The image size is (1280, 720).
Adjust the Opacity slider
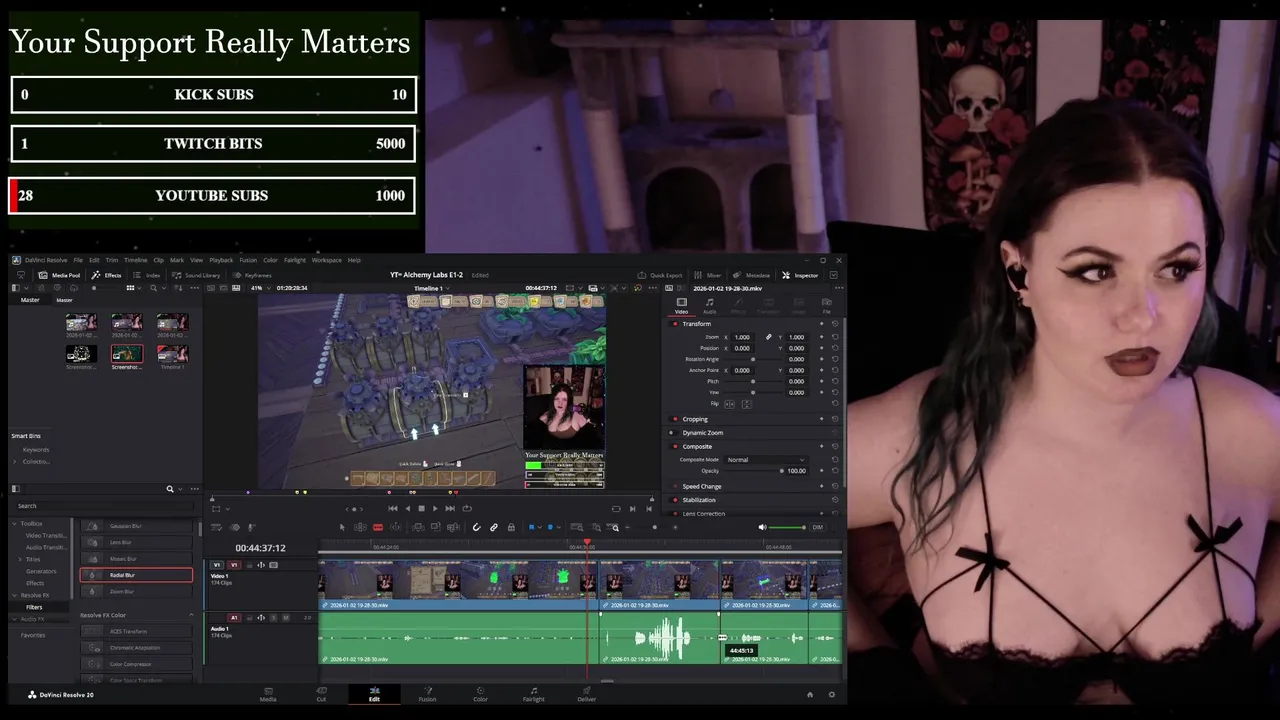[753, 470]
